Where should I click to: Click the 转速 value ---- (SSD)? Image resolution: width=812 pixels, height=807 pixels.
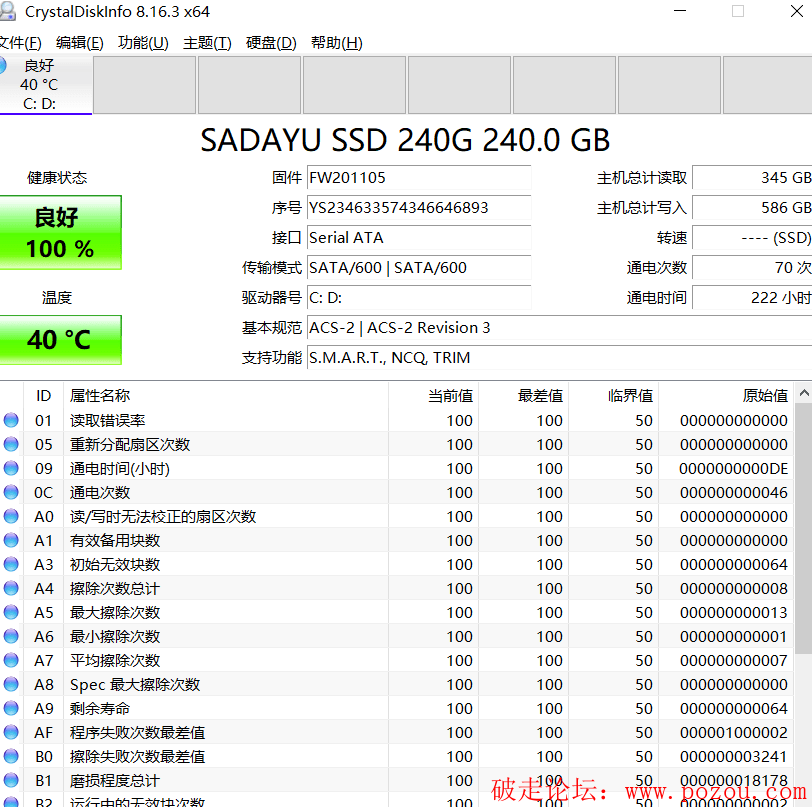pyautogui.click(x=752, y=238)
